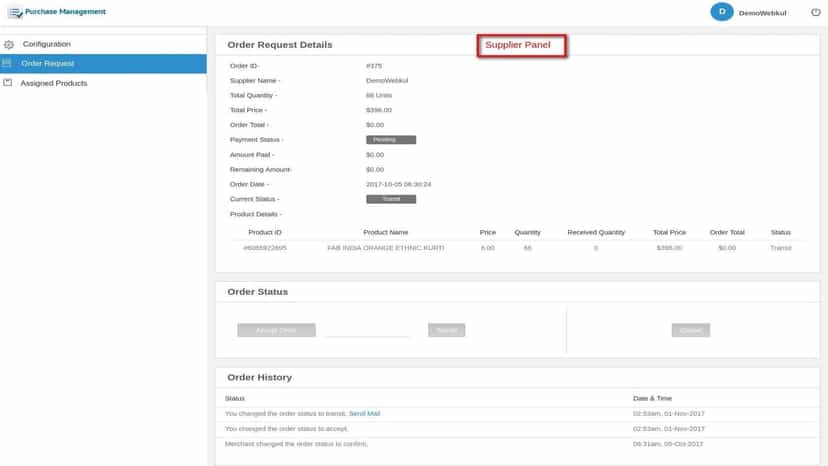Open the Configuration menu item
This screenshot has height=466, width=828.
(x=46, y=44)
